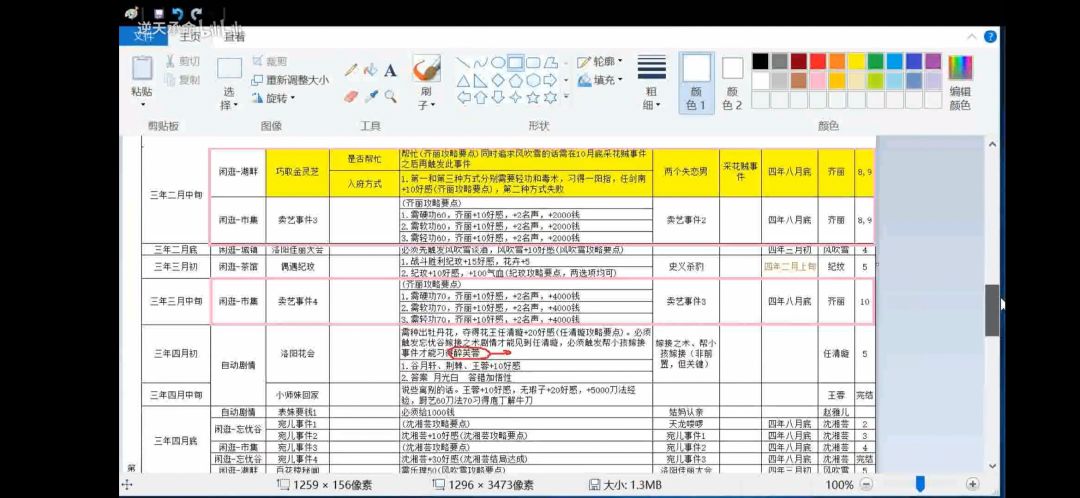Viewport: 1080px width, 498px height.
Task: Choose the Curve shape
Action: (x=480, y=63)
